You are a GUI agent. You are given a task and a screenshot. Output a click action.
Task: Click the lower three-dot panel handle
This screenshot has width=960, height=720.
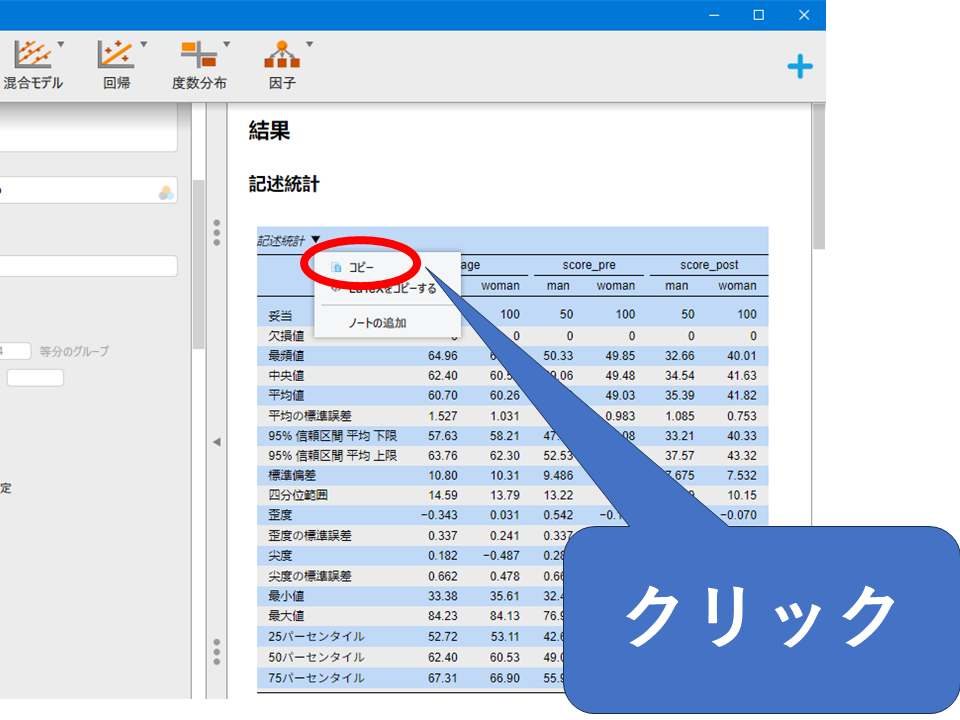pos(217,652)
